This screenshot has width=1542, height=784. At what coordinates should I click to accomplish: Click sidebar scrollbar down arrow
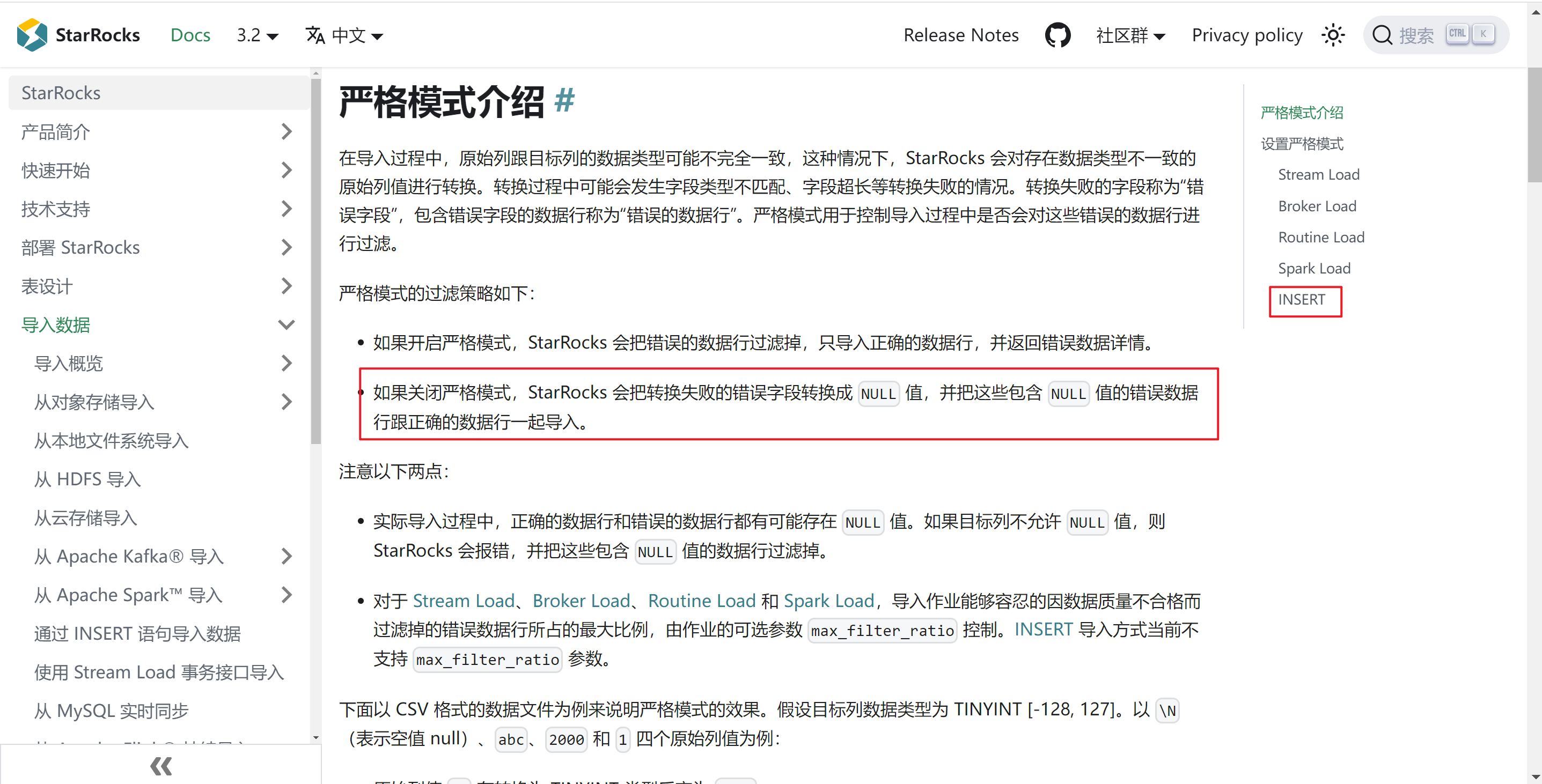[x=315, y=737]
